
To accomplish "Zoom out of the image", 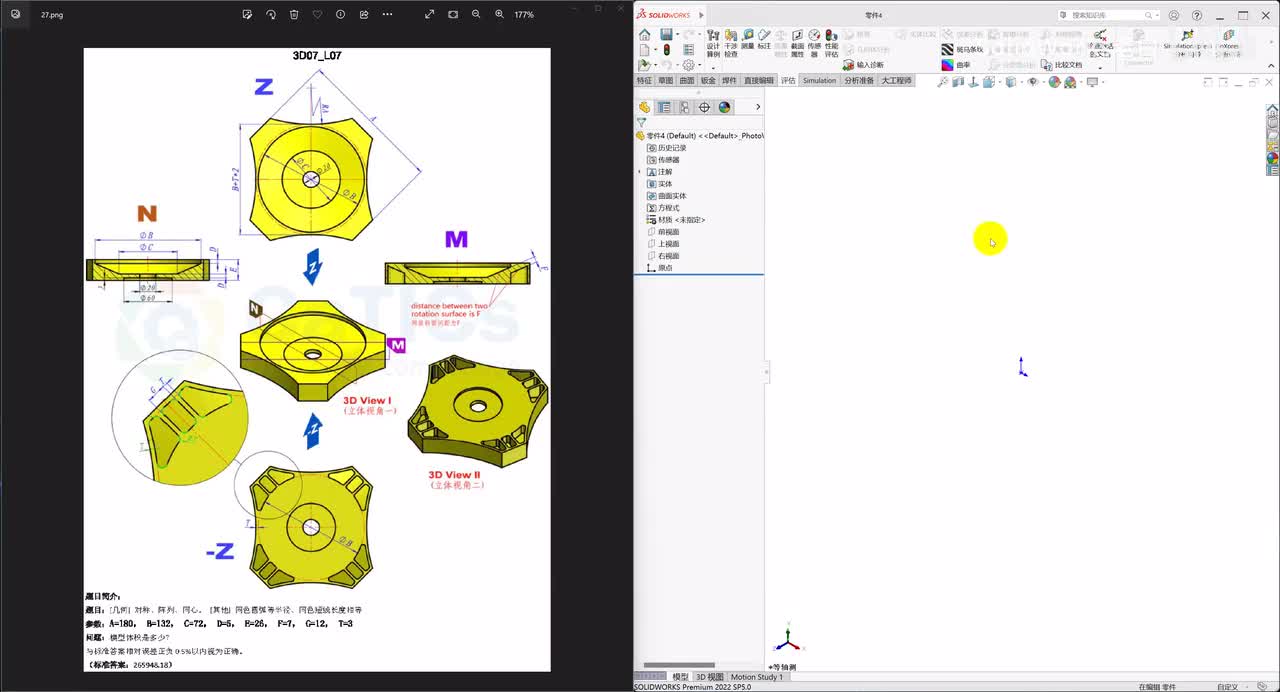I will point(476,14).
